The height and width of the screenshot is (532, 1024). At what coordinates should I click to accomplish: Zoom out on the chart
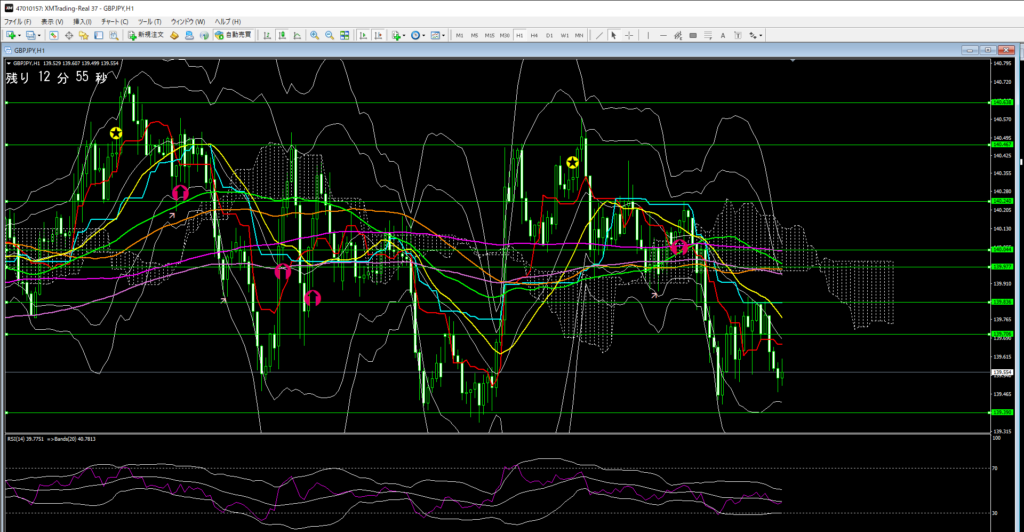click(330, 35)
